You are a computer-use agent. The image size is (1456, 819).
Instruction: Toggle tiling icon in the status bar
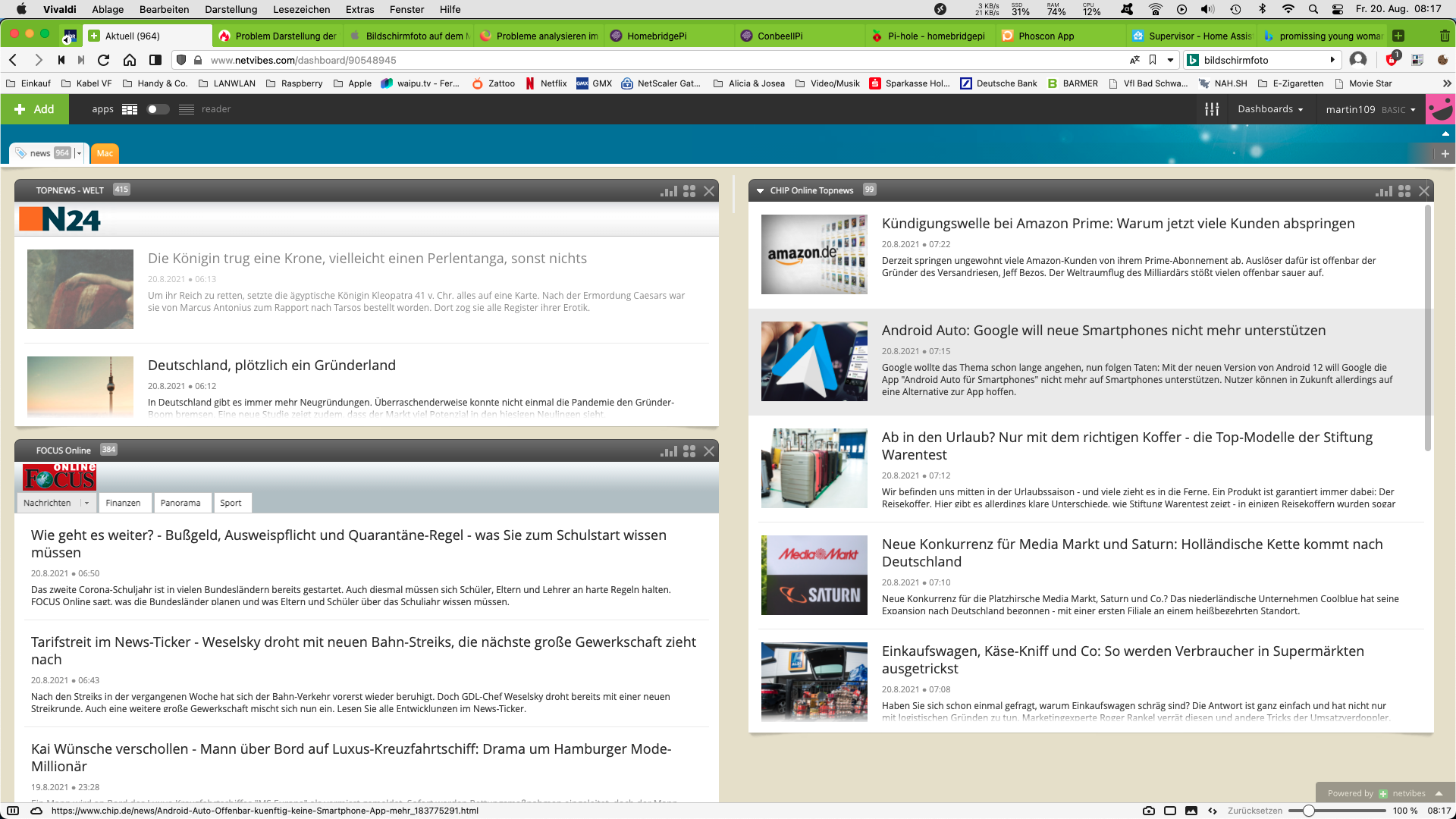pyautogui.click(x=1170, y=811)
